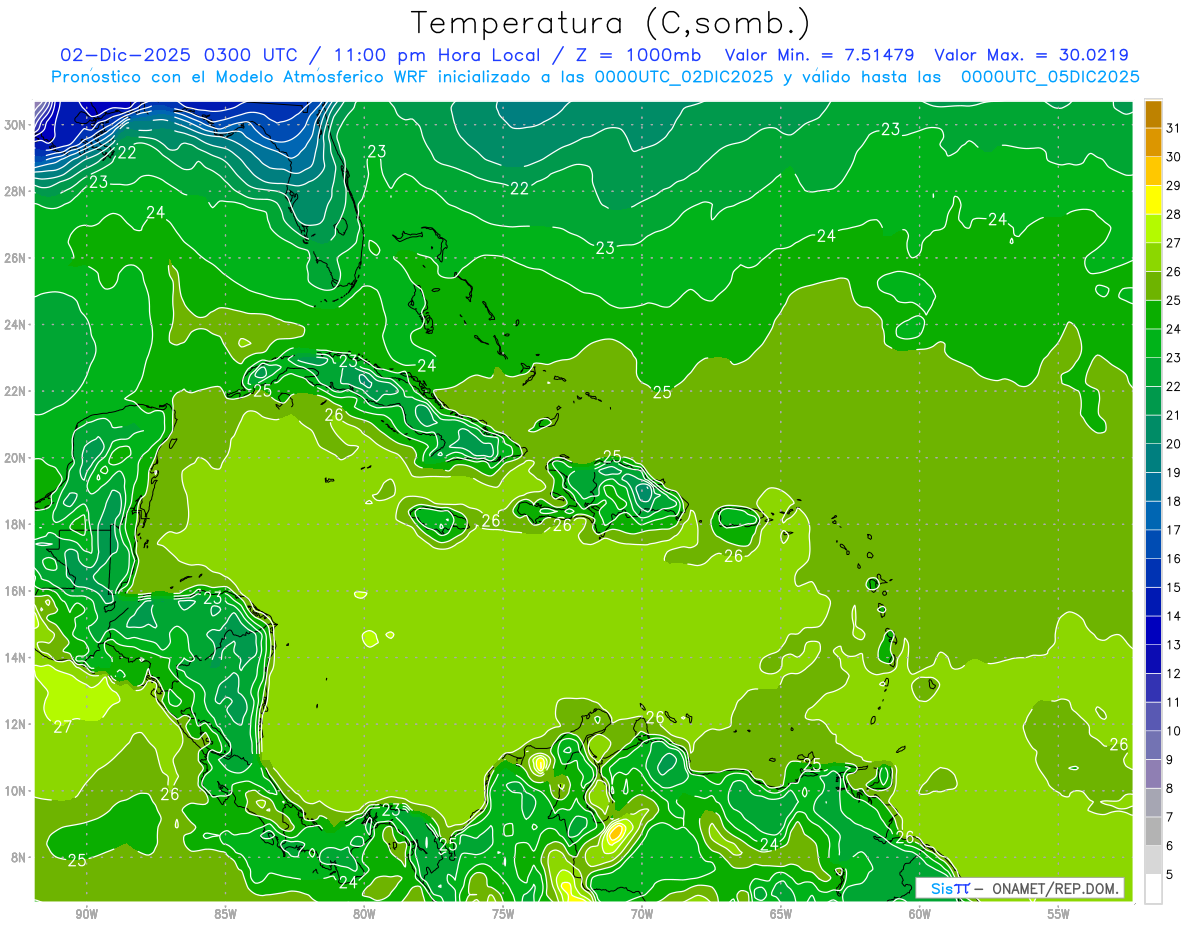Click the 80W longitude label
Viewport: 1200px width, 927px height.
(364, 915)
